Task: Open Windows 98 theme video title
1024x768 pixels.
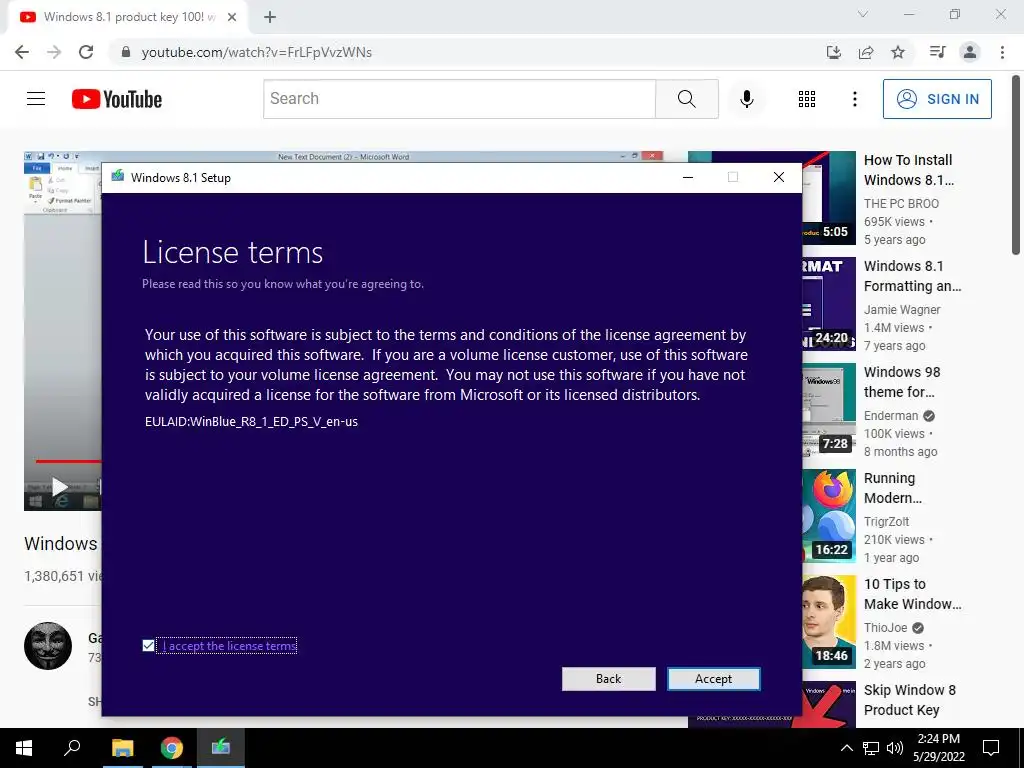Action: point(902,381)
